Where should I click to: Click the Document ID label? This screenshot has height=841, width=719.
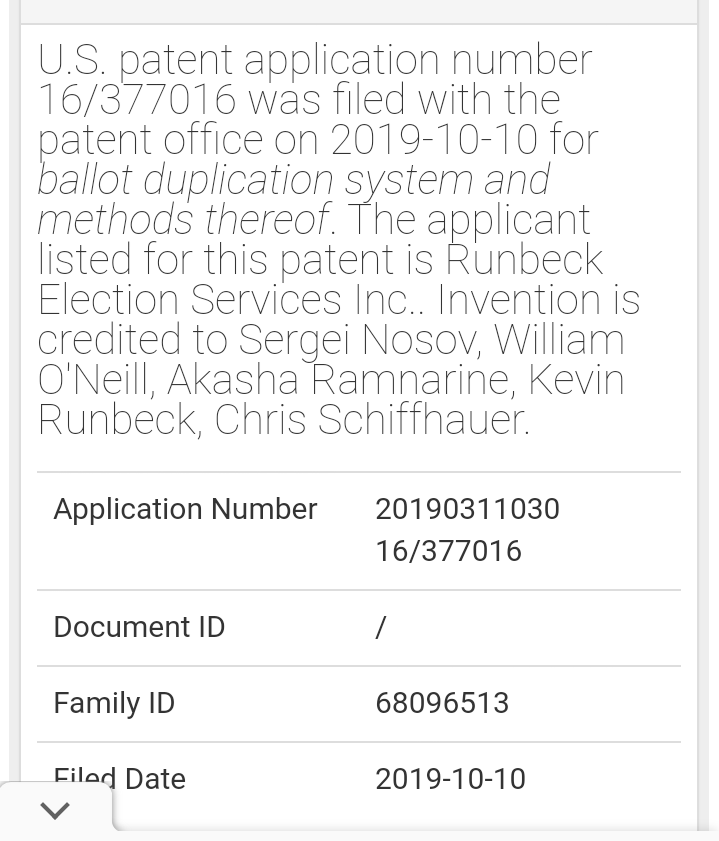tap(139, 627)
